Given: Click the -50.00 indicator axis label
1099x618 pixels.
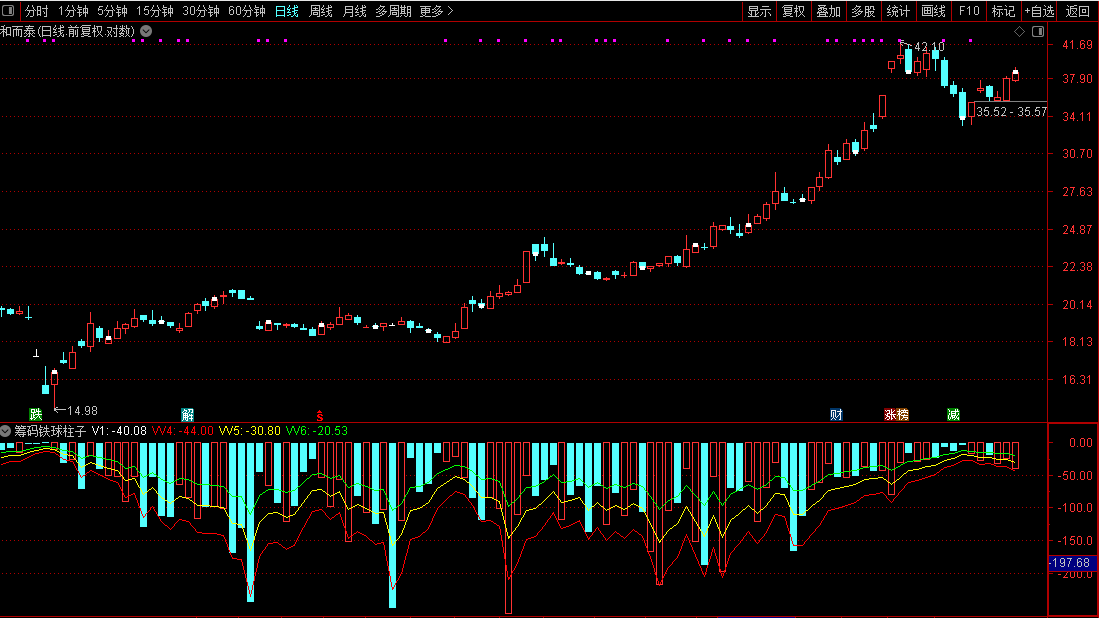Looking at the screenshot, I should click(1075, 475).
